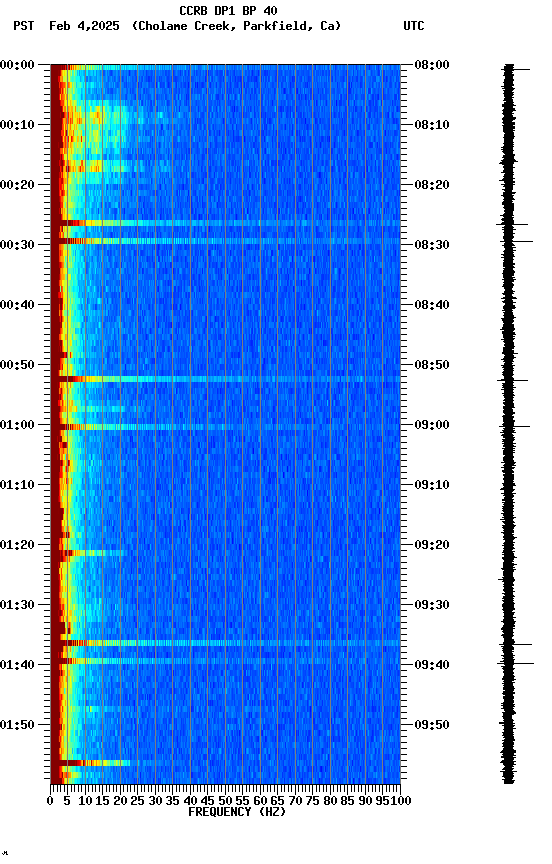
Task: Click the seismogram trace spike near 09:40 UTC
Action: pyautogui.click(x=516, y=663)
